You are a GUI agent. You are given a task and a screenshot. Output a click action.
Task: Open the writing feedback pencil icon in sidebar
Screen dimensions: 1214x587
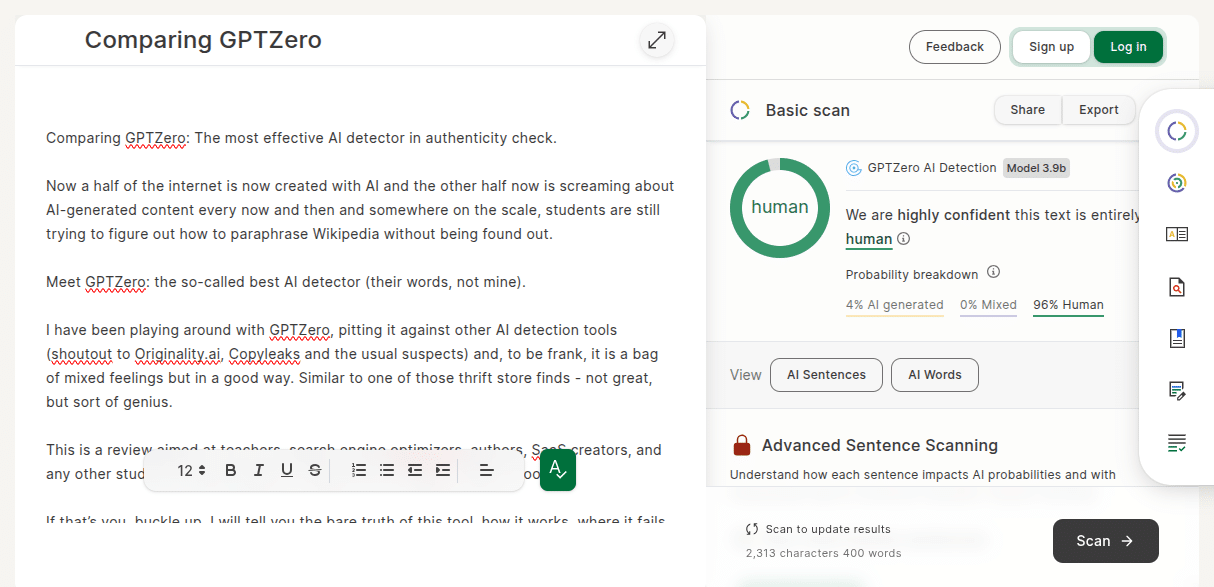[1177, 391]
